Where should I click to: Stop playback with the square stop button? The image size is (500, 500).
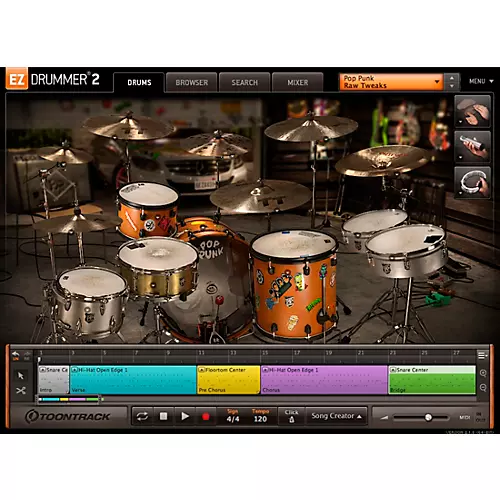click(x=163, y=416)
